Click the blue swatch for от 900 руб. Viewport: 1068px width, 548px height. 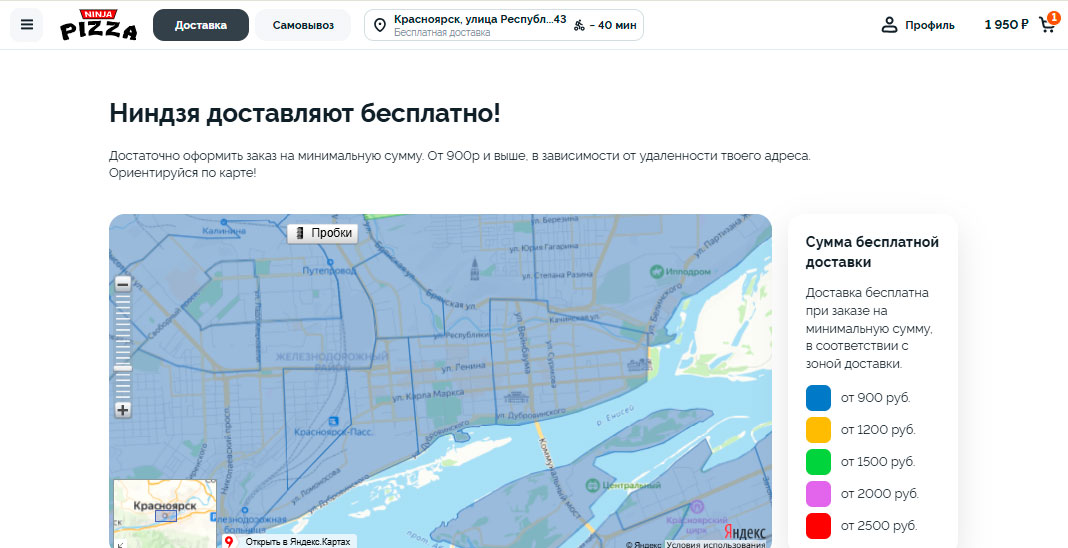tap(818, 398)
